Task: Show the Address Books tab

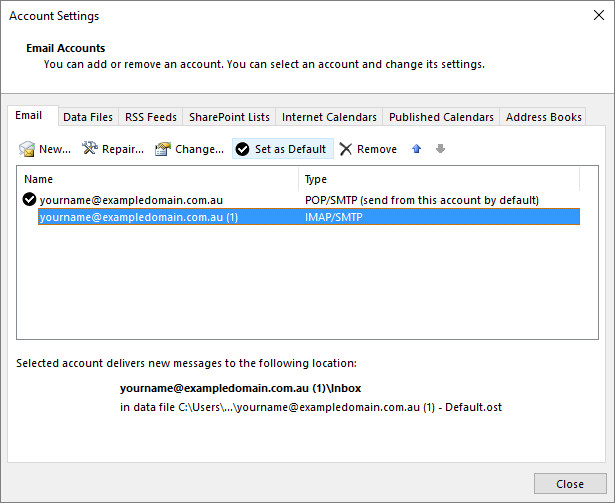Action: [543, 117]
